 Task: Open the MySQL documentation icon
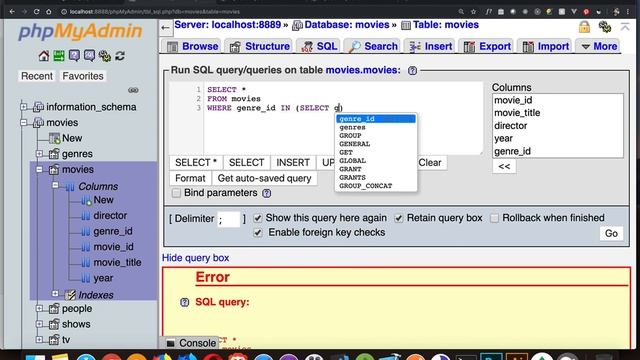tap(89, 56)
